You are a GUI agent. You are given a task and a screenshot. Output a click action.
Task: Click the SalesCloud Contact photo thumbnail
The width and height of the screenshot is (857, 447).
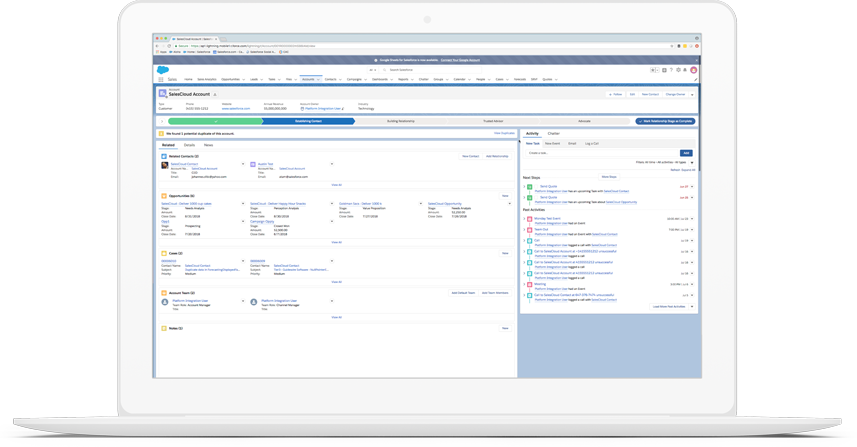165,165
